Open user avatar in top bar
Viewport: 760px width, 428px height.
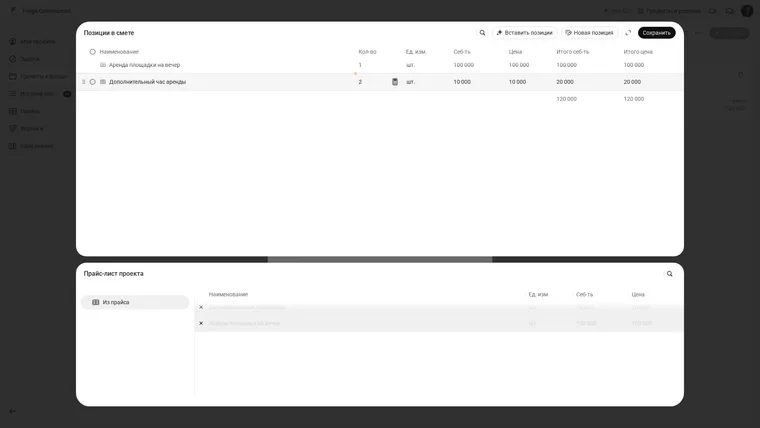click(x=747, y=11)
